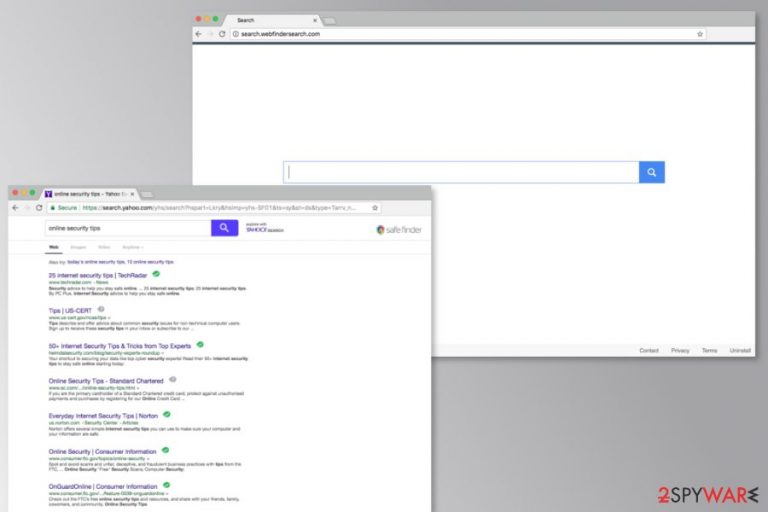Click '10 online security tips' suggestion
This screenshot has height=512, width=768.
pos(150,262)
